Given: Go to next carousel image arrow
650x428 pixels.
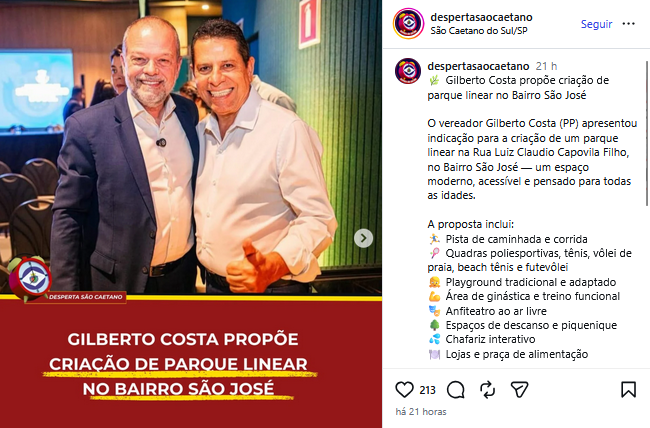Looking at the screenshot, I should point(364,238).
